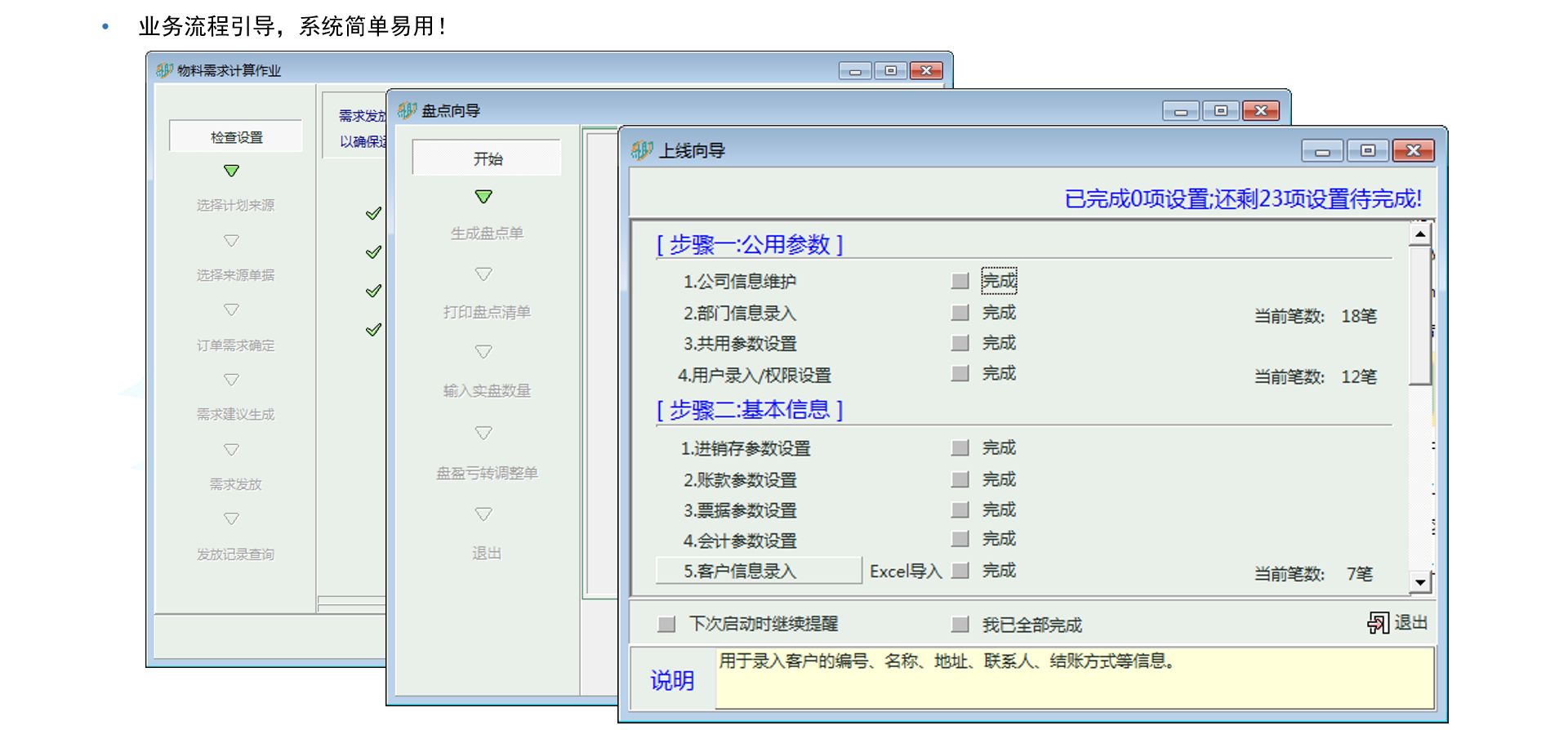
Task: Click the 上线向导 title bar app icon
Action: coord(642,150)
